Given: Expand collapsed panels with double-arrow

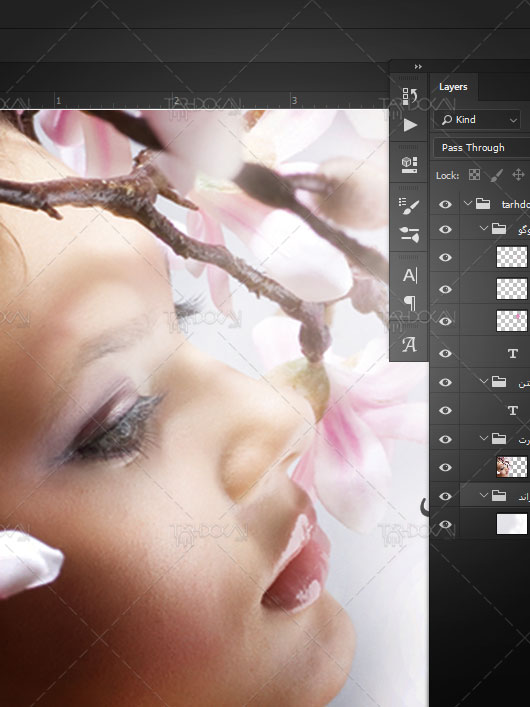Looking at the screenshot, I should point(418,67).
